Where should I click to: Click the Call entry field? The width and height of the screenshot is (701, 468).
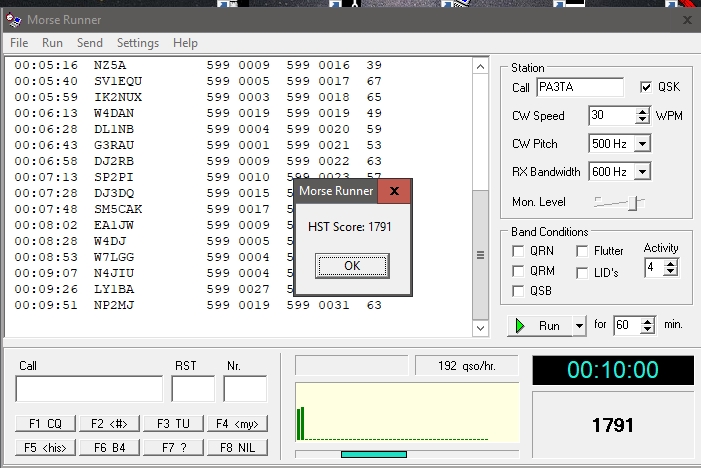tap(89, 389)
